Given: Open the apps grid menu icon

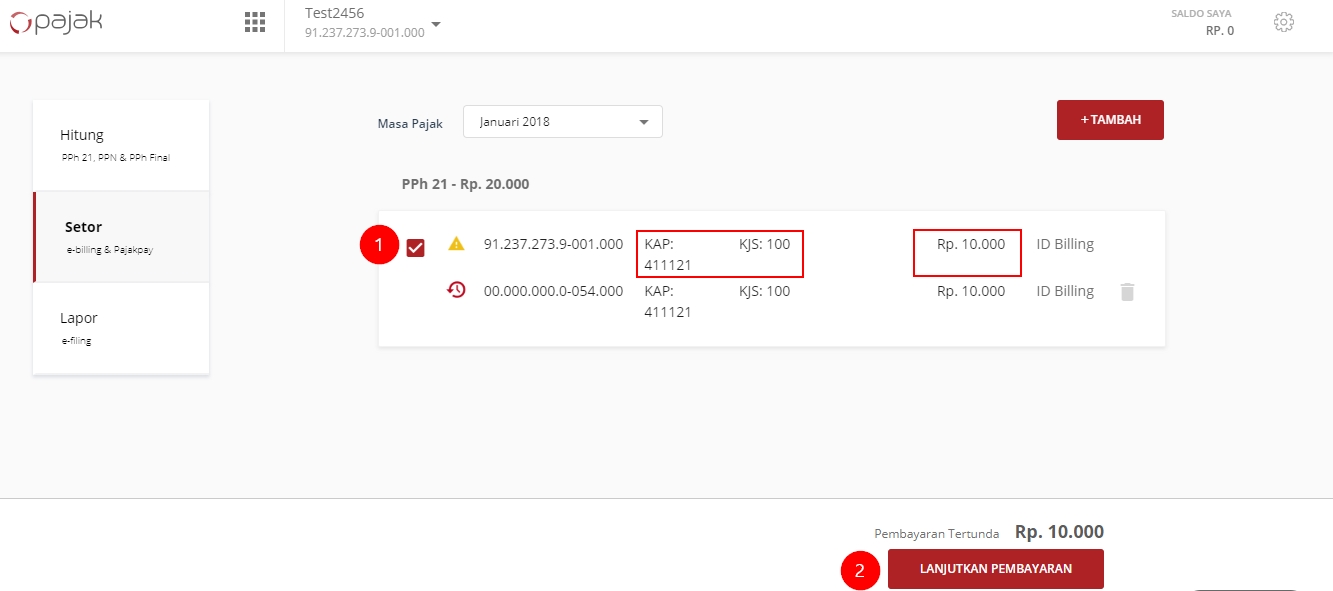Looking at the screenshot, I should point(255,22).
